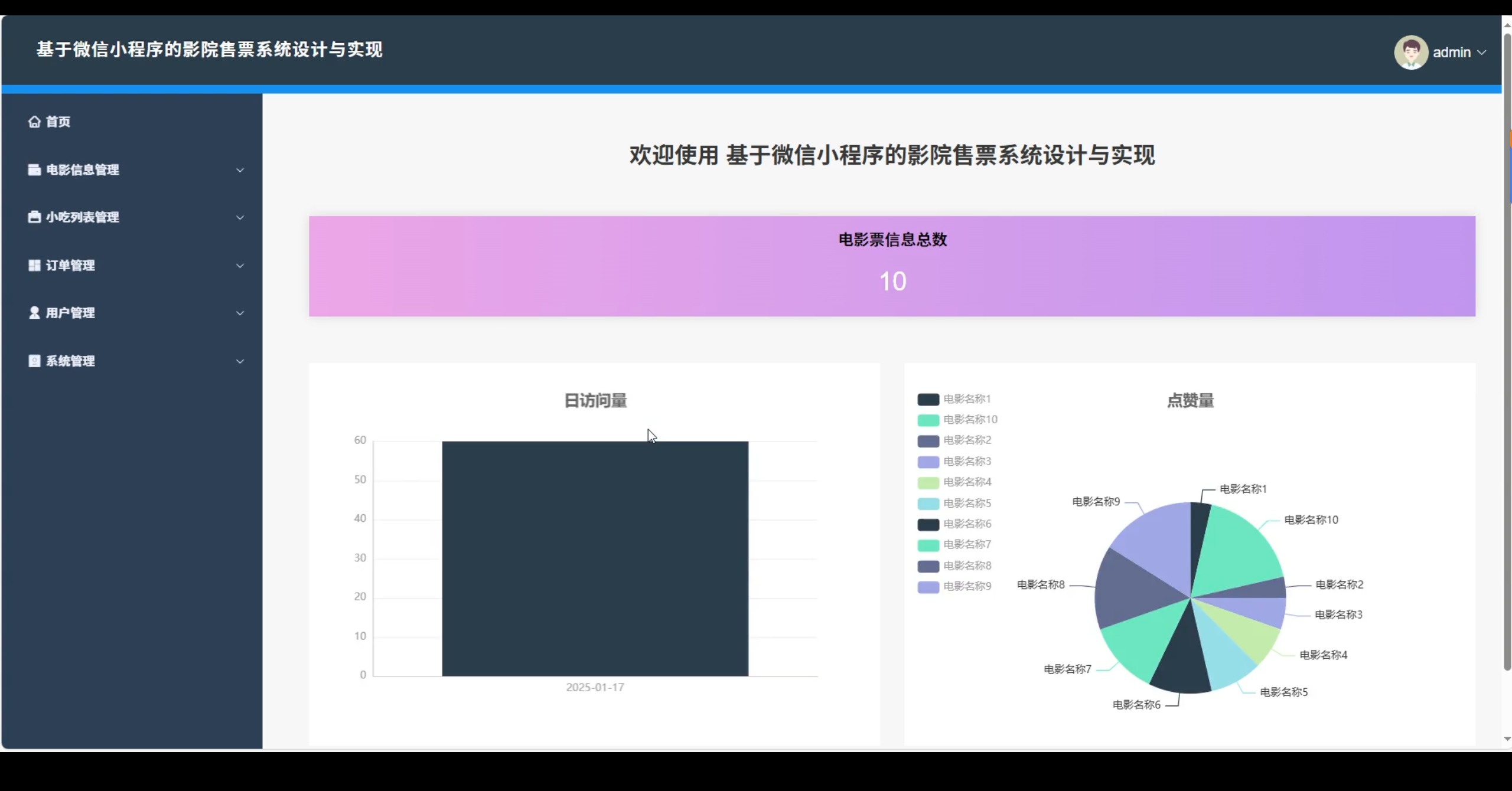Click the 用户管理 person icon
The width and height of the screenshot is (1512, 791).
34,313
